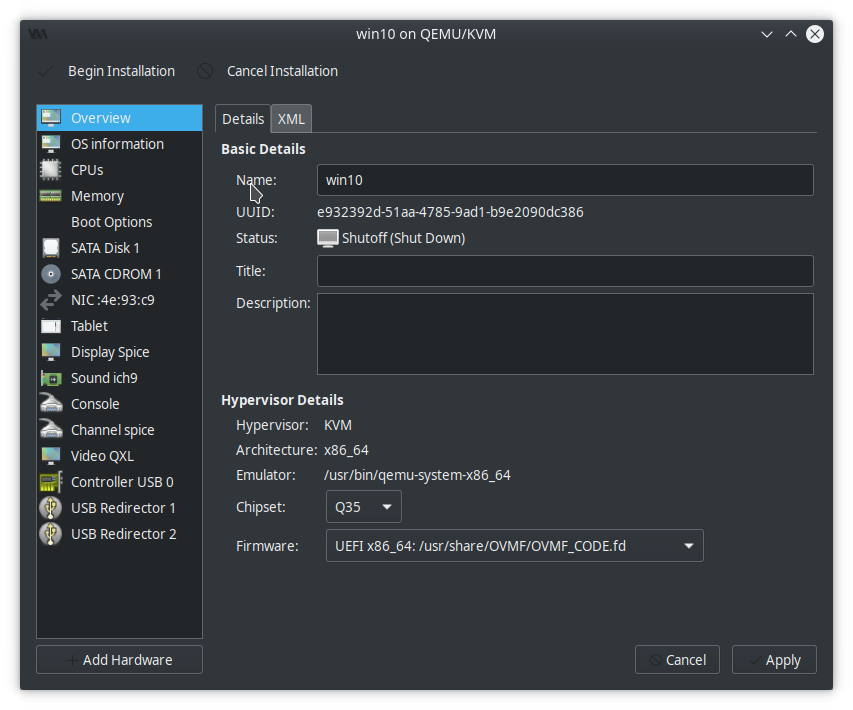853x710 pixels.
Task: Select the SATA Disk 1 drive icon
Action: pyautogui.click(x=51, y=248)
